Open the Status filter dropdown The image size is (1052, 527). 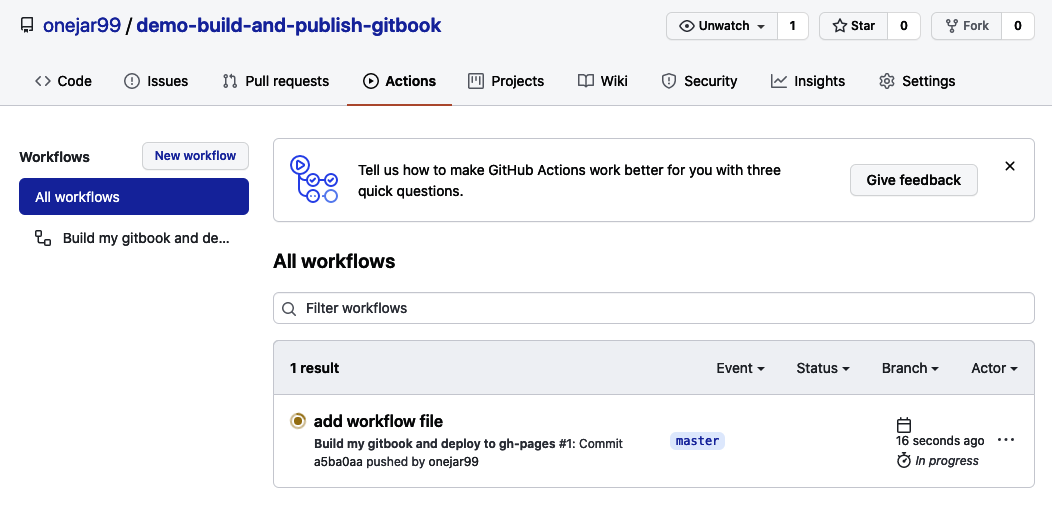(x=823, y=368)
